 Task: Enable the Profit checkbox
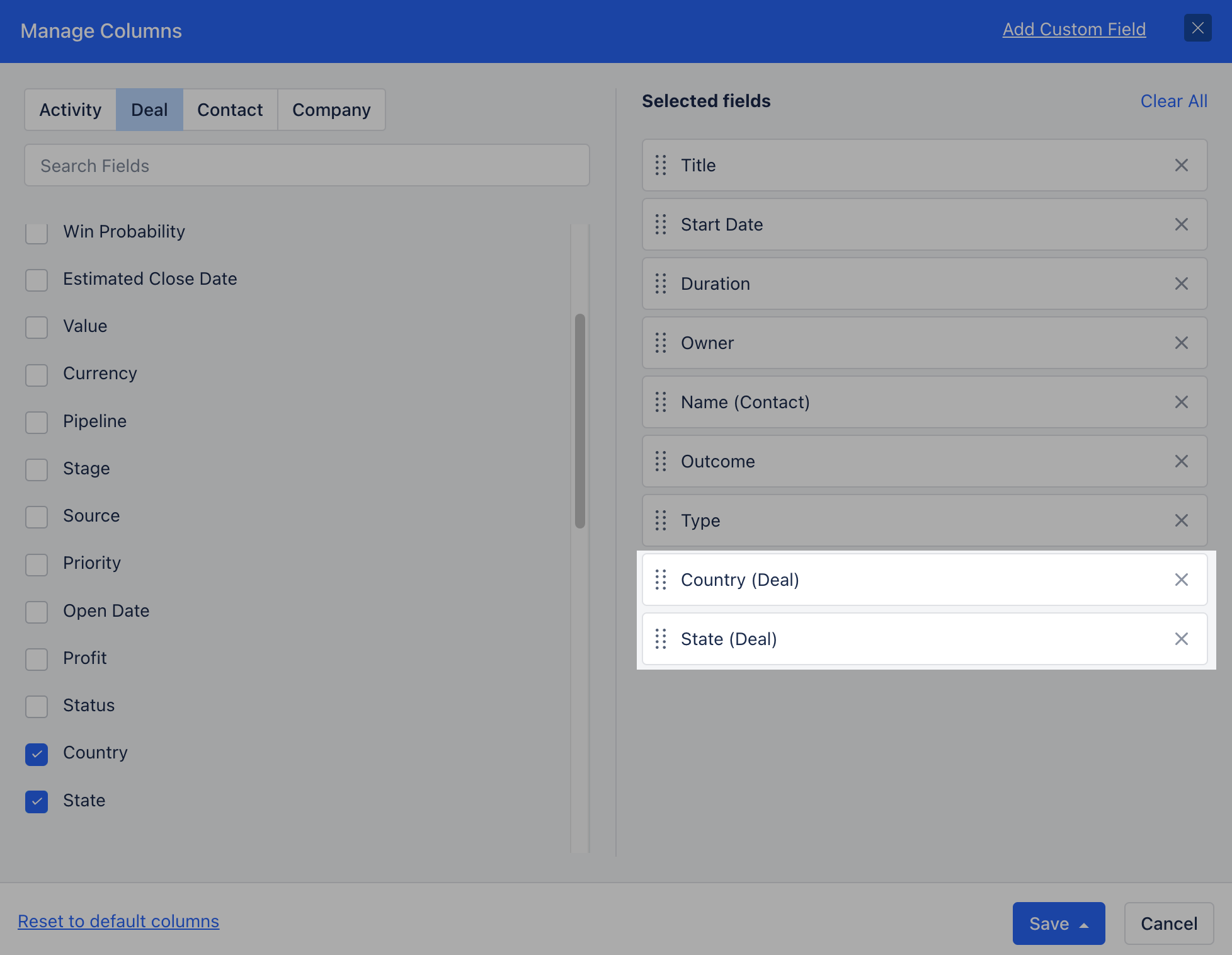point(37,659)
